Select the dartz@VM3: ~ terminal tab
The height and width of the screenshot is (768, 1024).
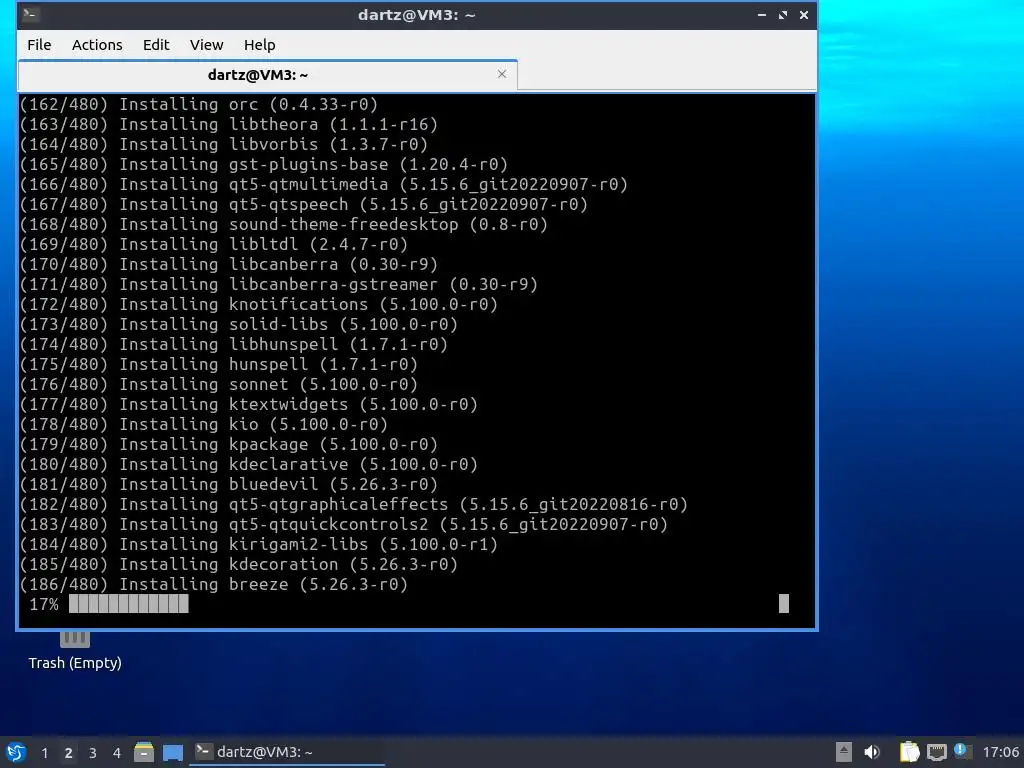[x=268, y=75]
